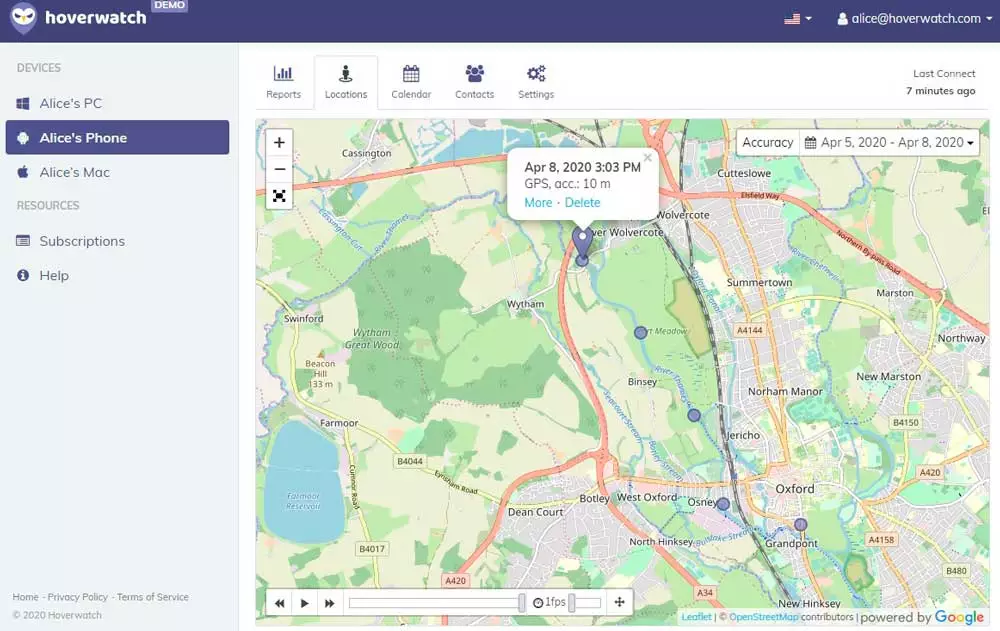The width and height of the screenshot is (1000, 631).
Task: Click the Accuracy button
Action: coord(767,142)
